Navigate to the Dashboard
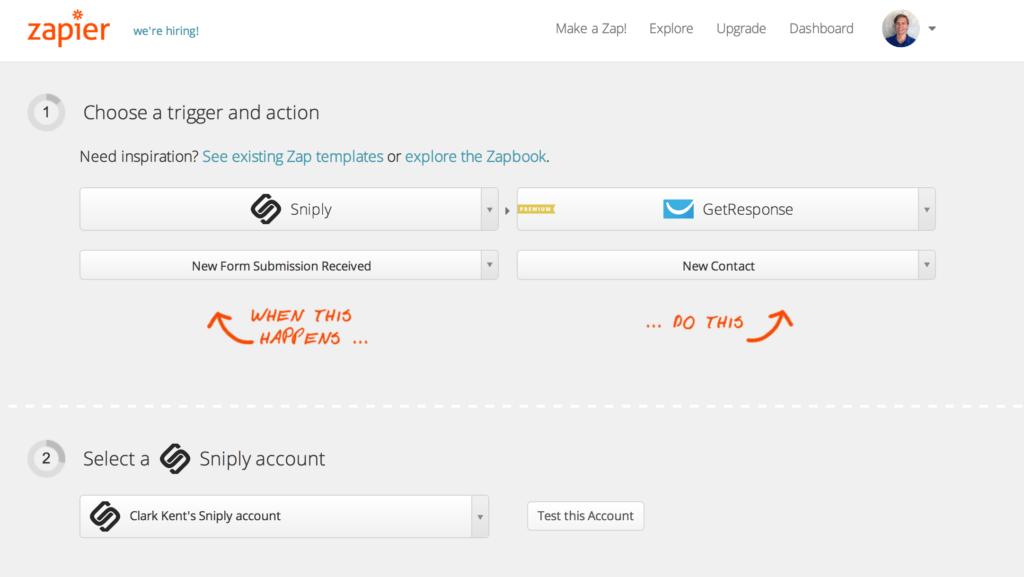This screenshot has width=1024, height=577. (x=821, y=29)
